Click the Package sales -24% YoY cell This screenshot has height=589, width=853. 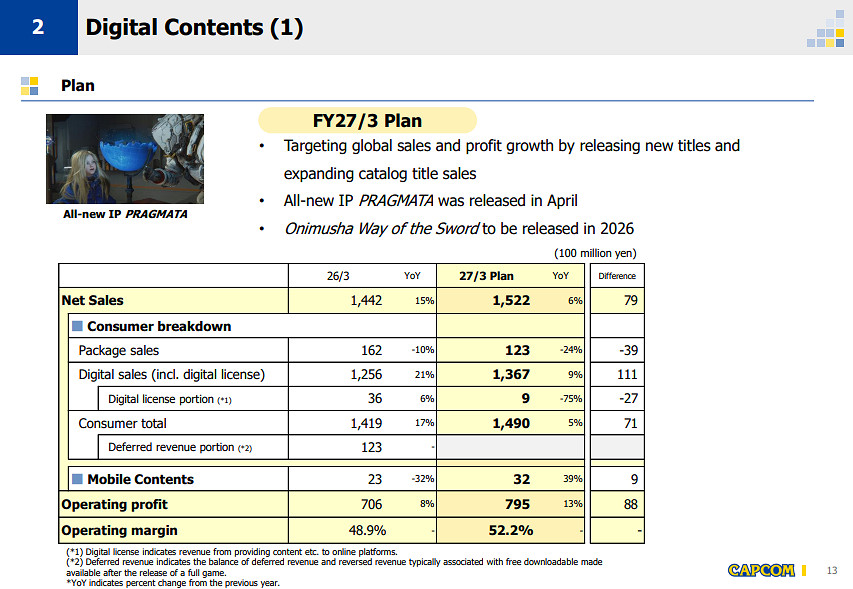point(571,350)
